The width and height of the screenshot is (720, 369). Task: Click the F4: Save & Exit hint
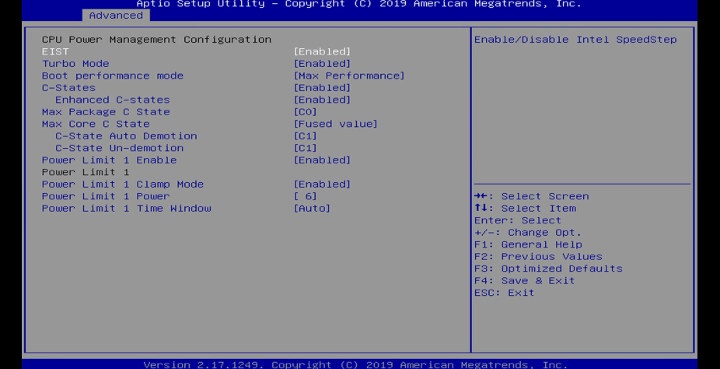[x=524, y=280]
